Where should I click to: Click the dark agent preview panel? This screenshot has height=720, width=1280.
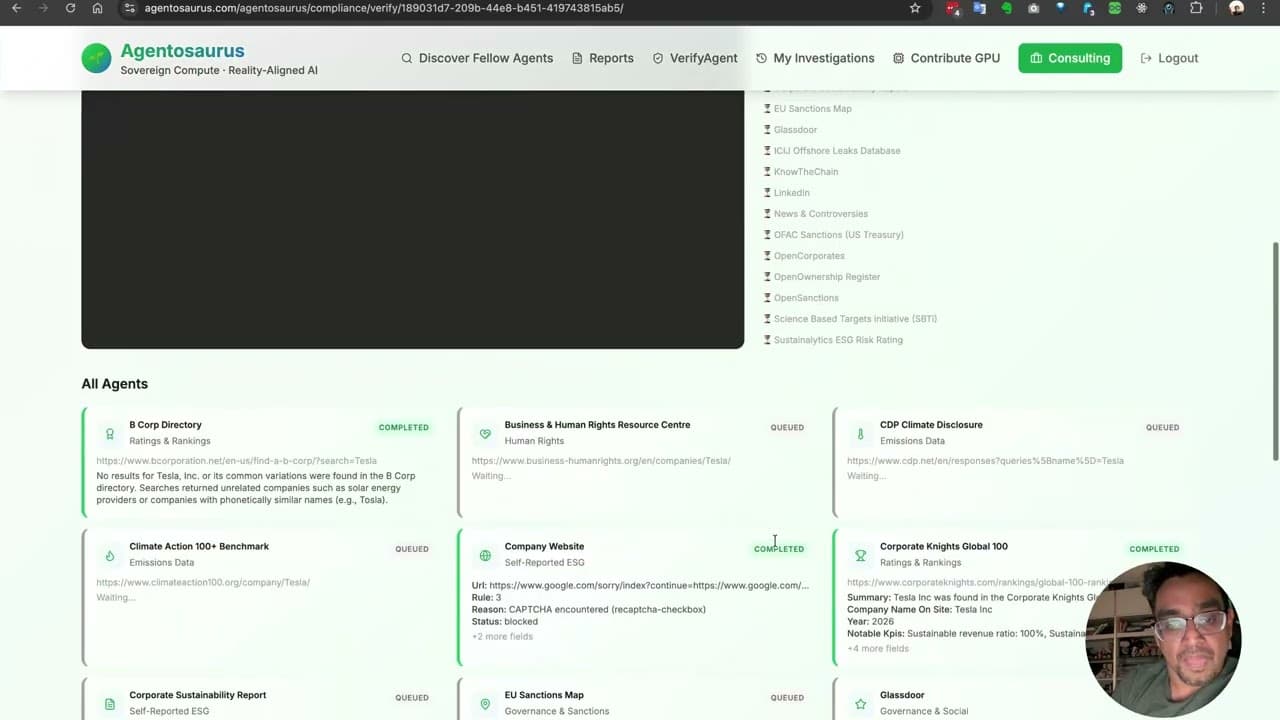pos(413,219)
